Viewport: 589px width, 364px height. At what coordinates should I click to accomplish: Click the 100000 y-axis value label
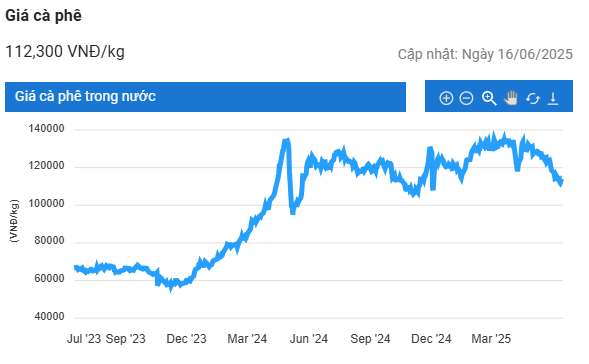[x=47, y=204]
